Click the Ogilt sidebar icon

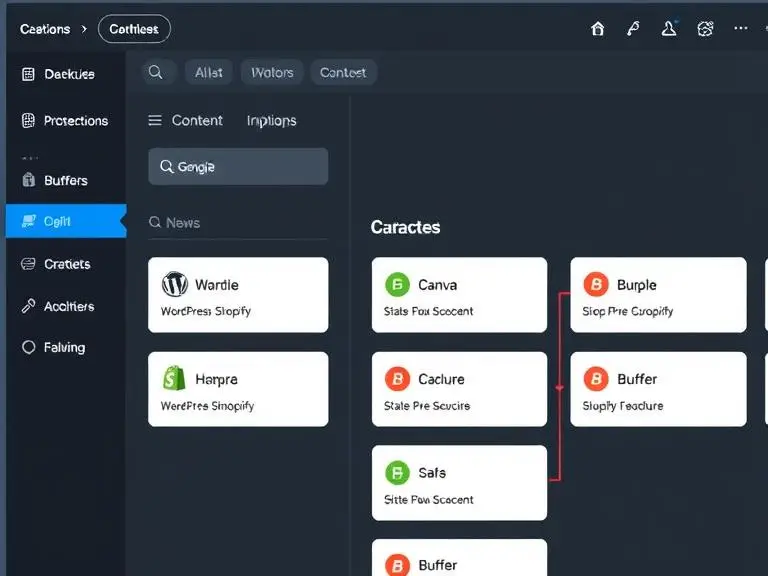pos(29,221)
